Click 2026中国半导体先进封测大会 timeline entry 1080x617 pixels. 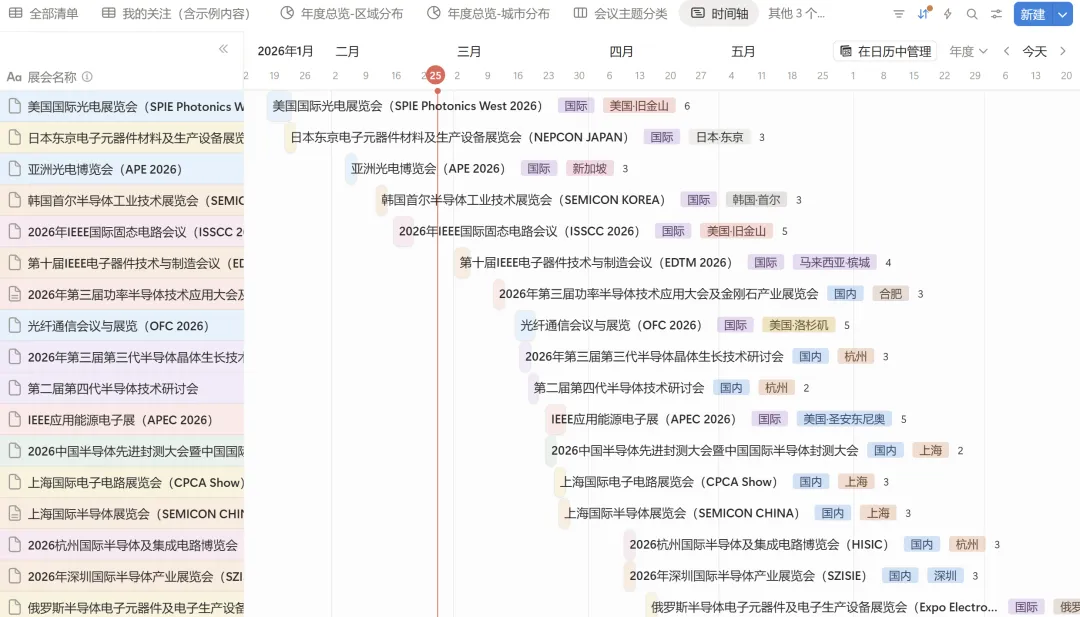click(705, 450)
